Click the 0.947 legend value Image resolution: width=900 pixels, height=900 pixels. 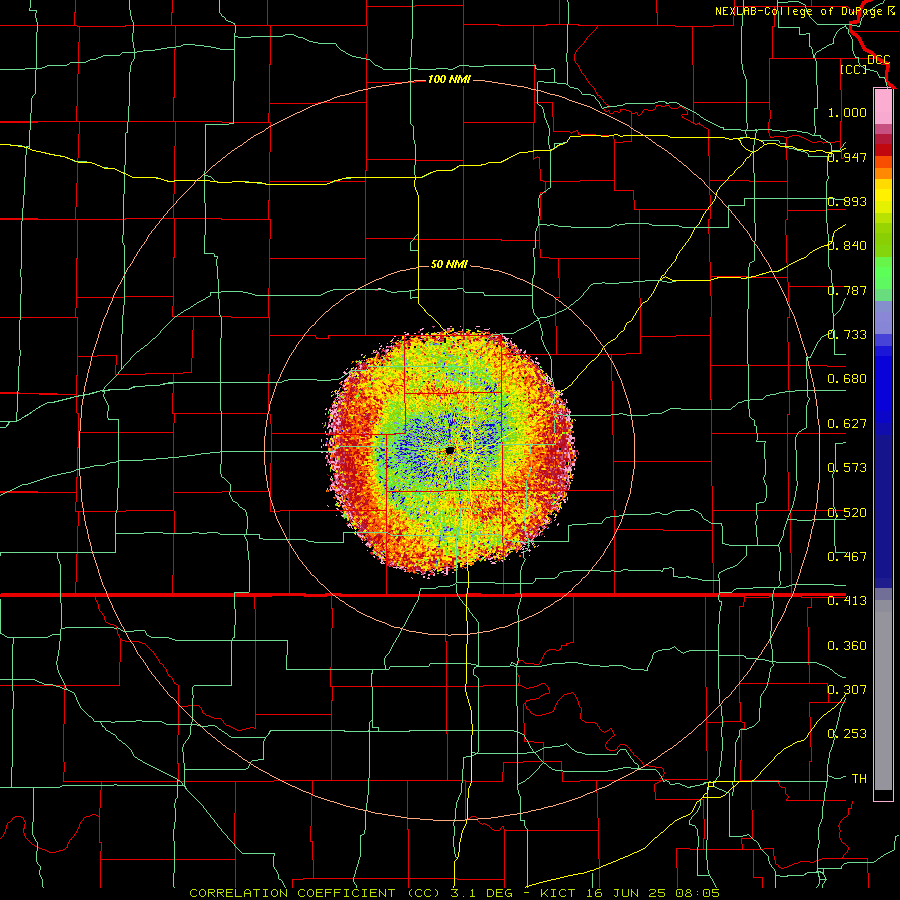(847, 157)
